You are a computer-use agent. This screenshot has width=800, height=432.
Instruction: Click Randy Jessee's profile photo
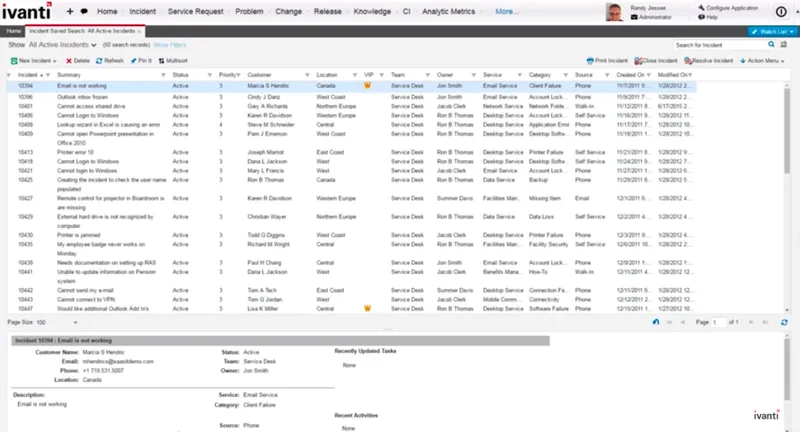pyautogui.click(x=614, y=12)
